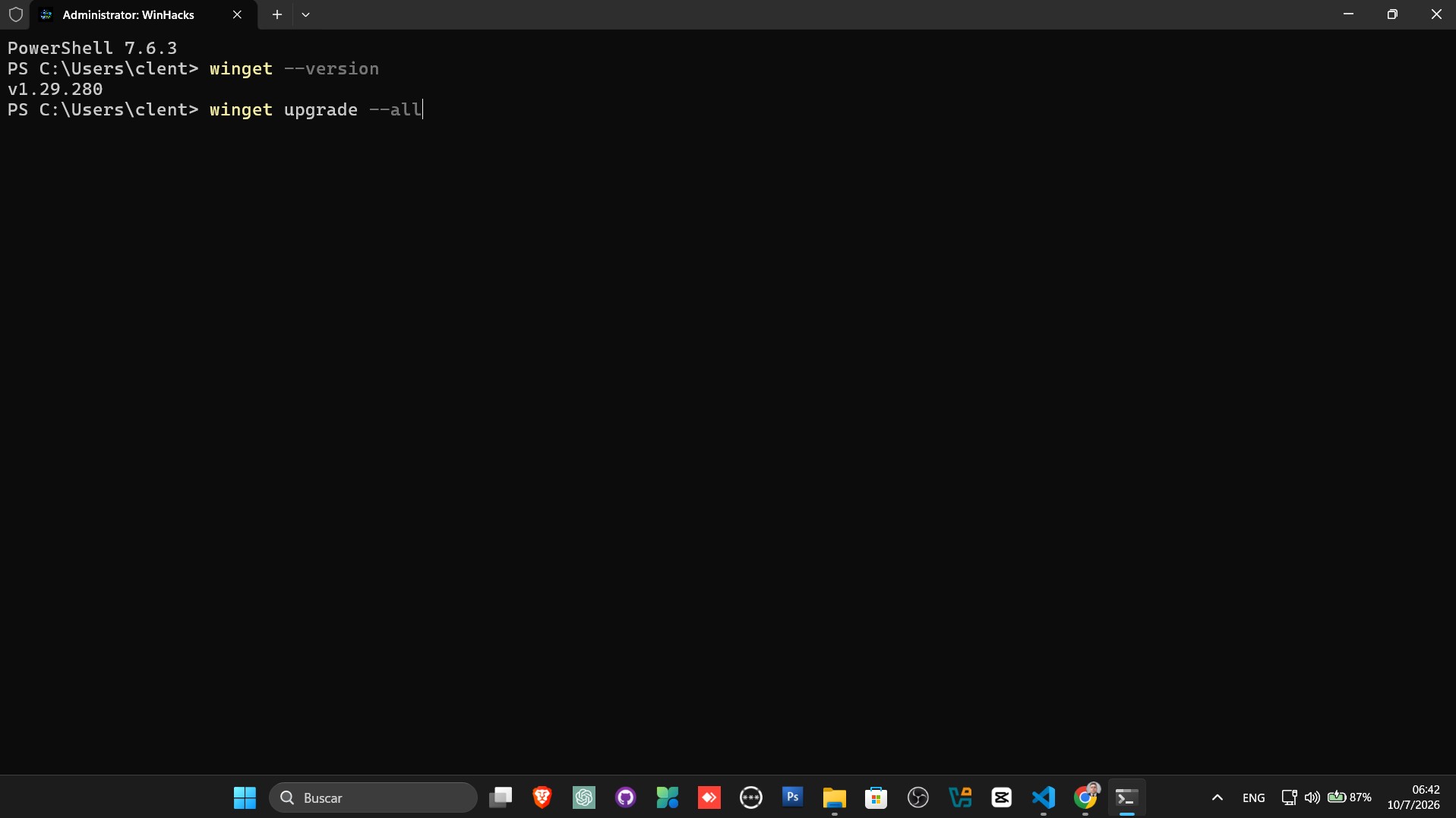The image size is (1456, 818).
Task: Click the 'winget upgrade --all' command text
Action: (x=316, y=109)
